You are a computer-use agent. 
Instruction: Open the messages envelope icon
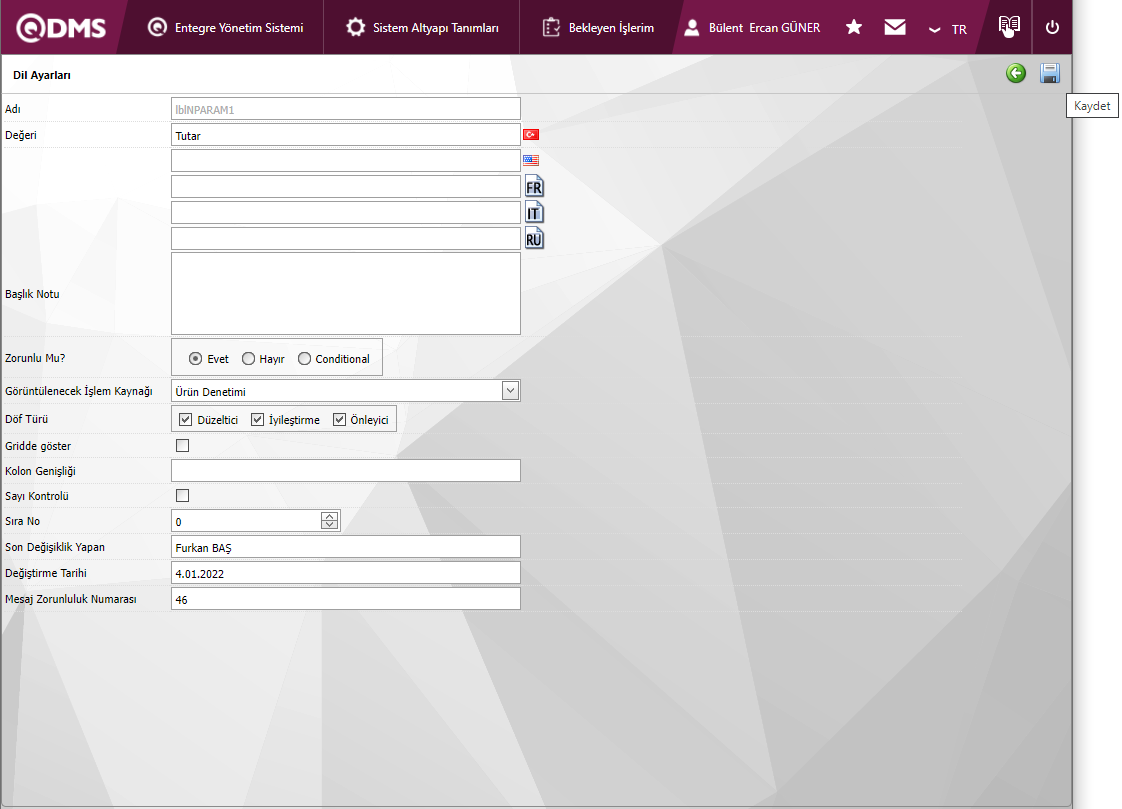(x=894, y=27)
